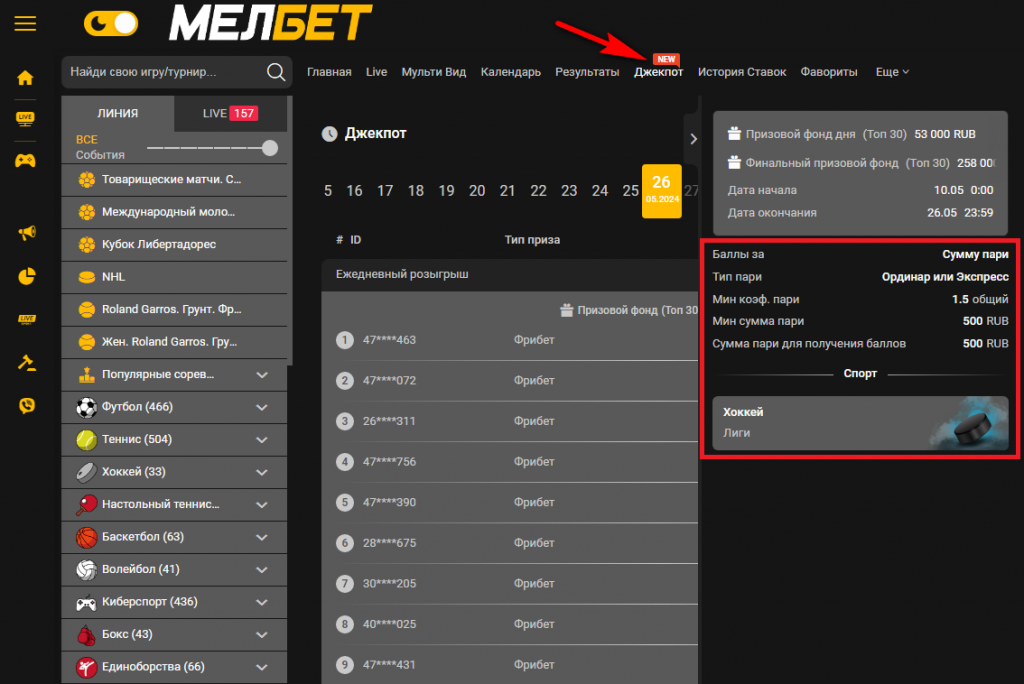Expand the Баскетбол (63) chevron
1024x684 pixels.
click(262, 537)
